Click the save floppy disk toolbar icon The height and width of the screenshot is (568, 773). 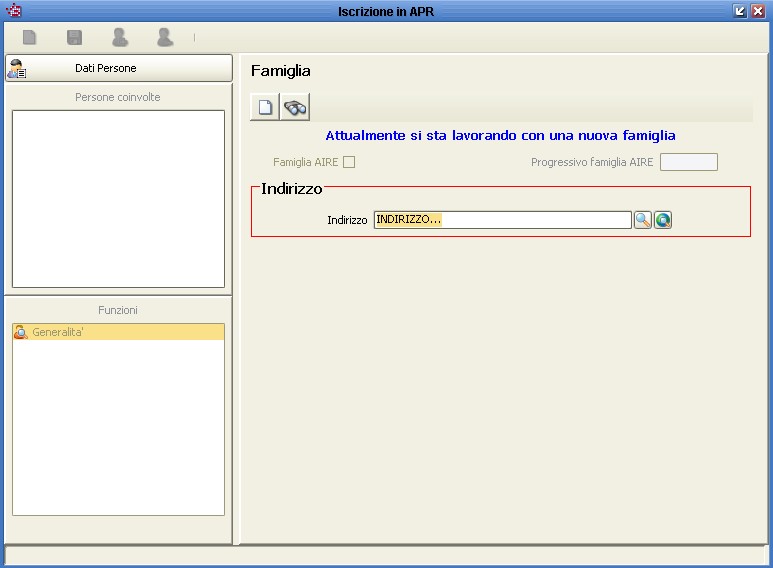coord(74,37)
